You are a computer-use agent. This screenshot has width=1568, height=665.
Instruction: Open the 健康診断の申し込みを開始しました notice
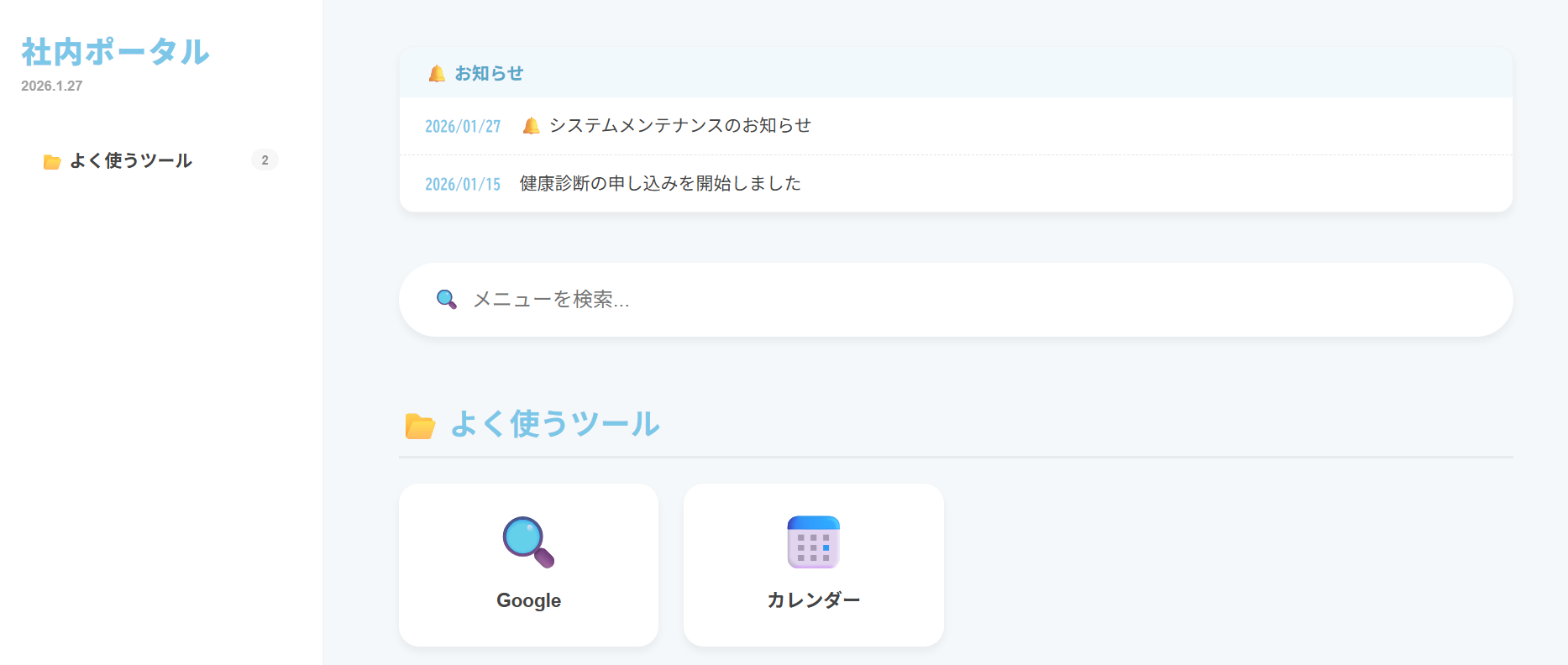[660, 184]
